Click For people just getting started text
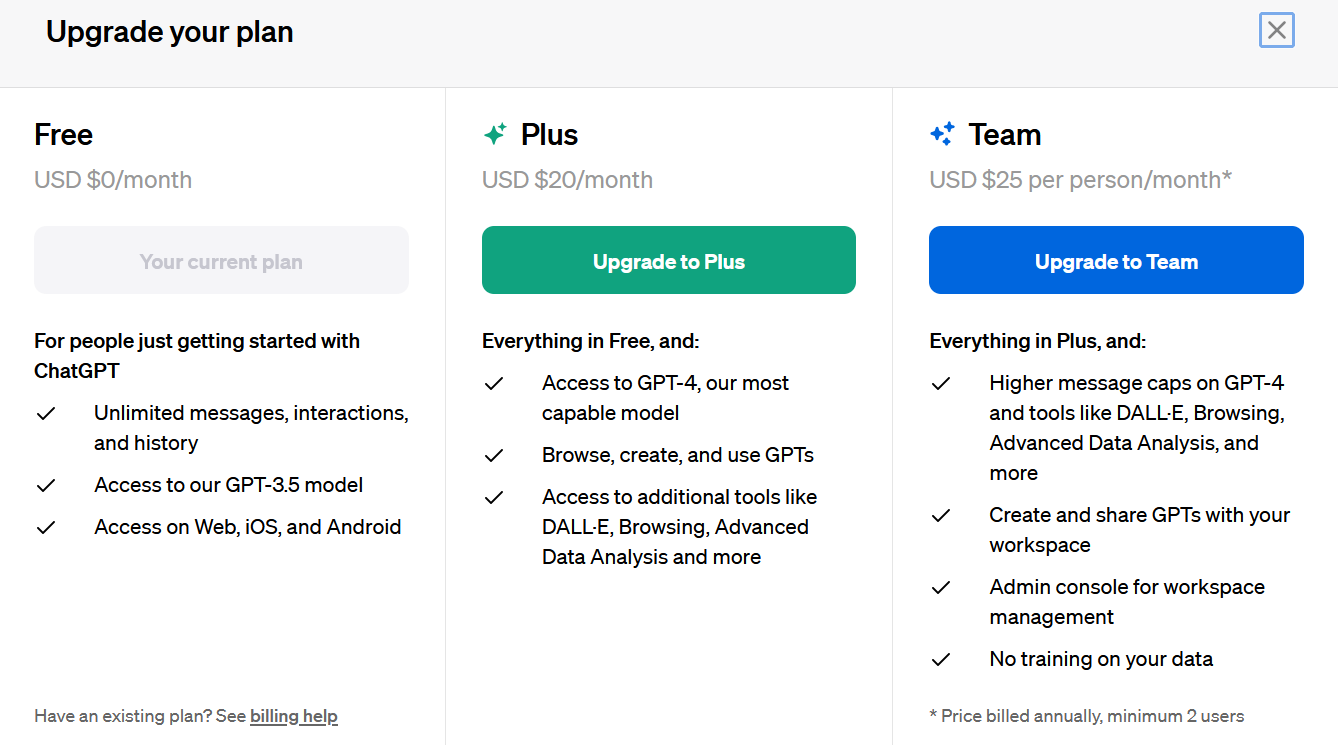Viewport: 1338px width, 745px height. coord(197,356)
